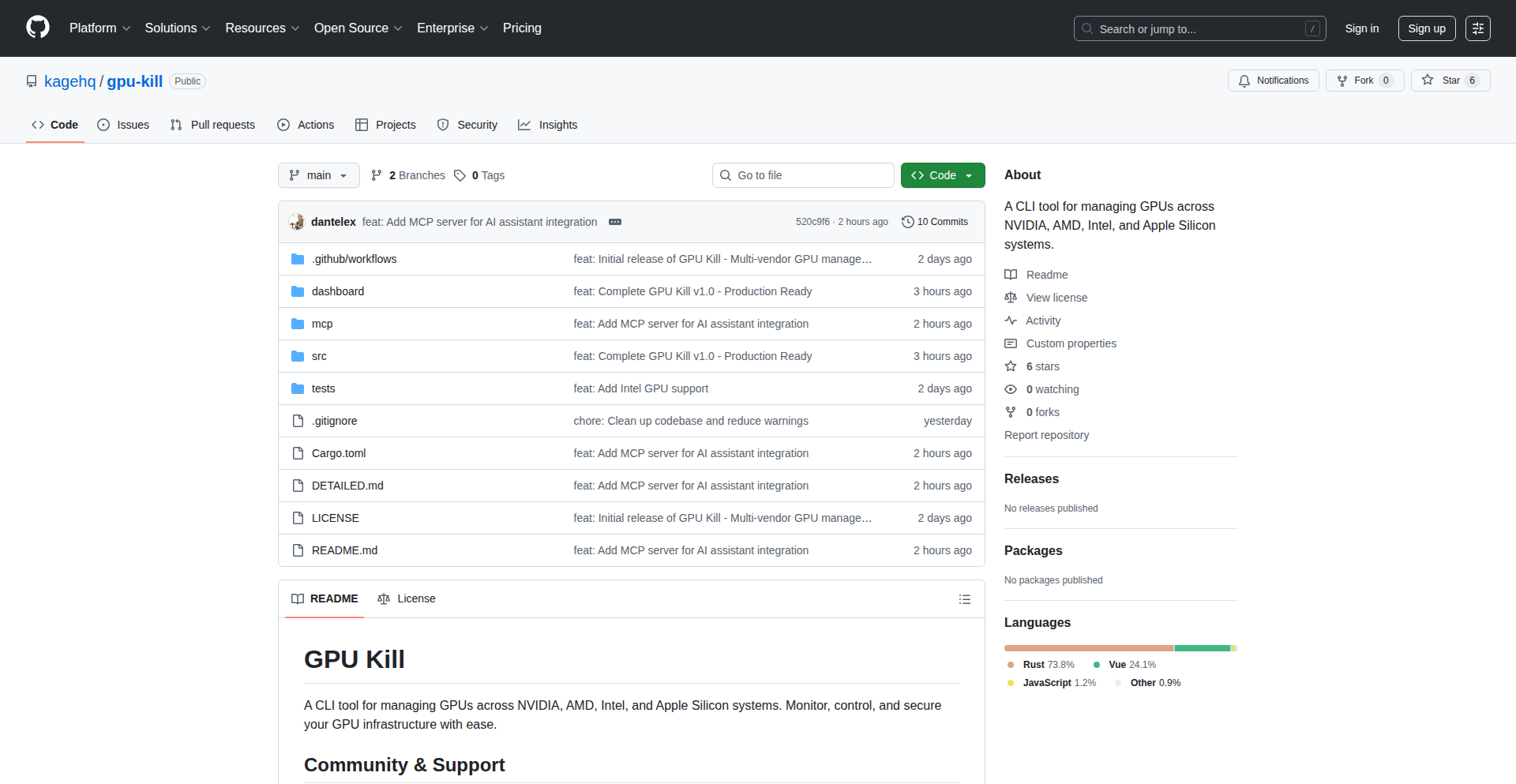Click the stars star icon in About
Viewport: 1516px width, 784px height.
tap(1011, 366)
